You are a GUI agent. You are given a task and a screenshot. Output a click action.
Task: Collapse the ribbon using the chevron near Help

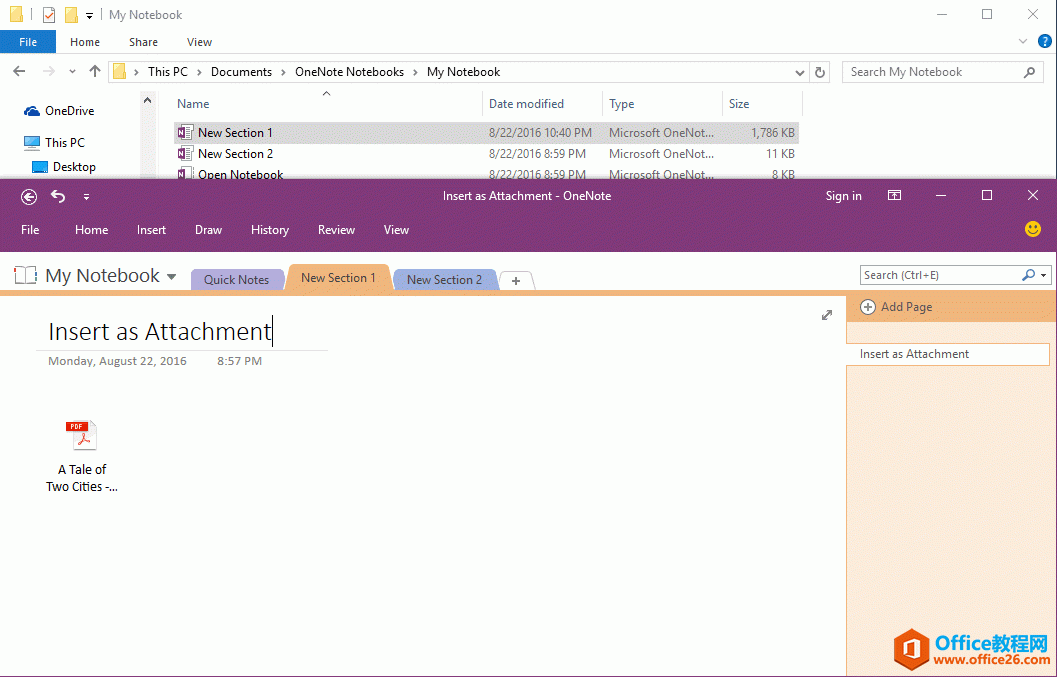(x=1022, y=41)
